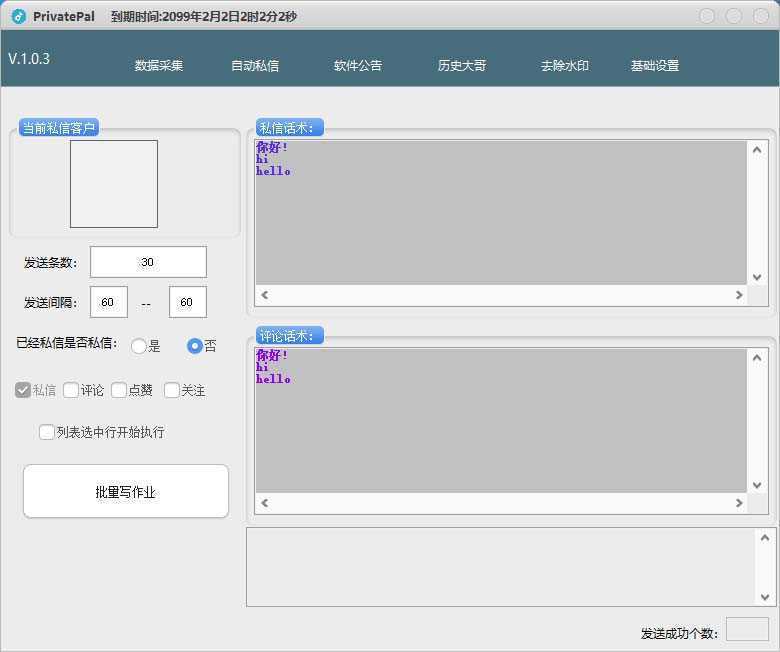Click inside the 私信话术 text area
The image size is (780, 652).
[x=501, y=213]
